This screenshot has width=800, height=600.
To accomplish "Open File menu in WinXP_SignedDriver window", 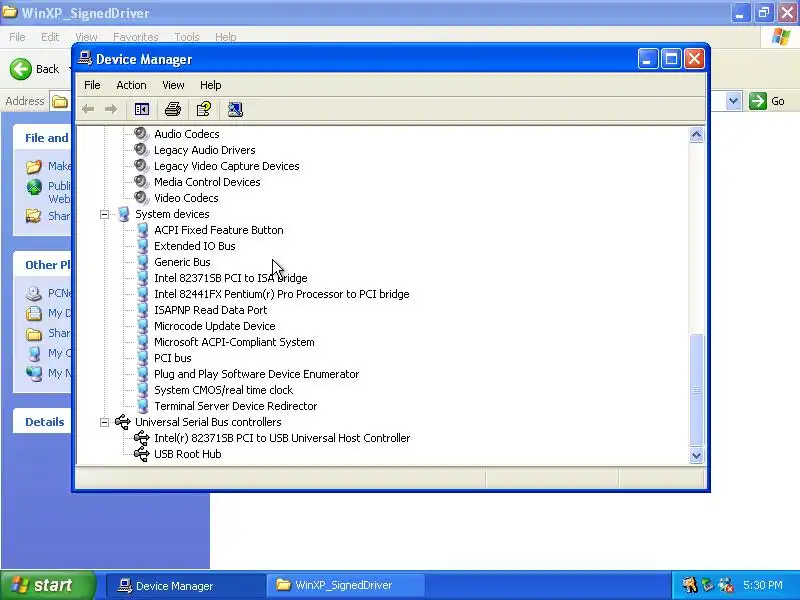I will [x=17, y=37].
